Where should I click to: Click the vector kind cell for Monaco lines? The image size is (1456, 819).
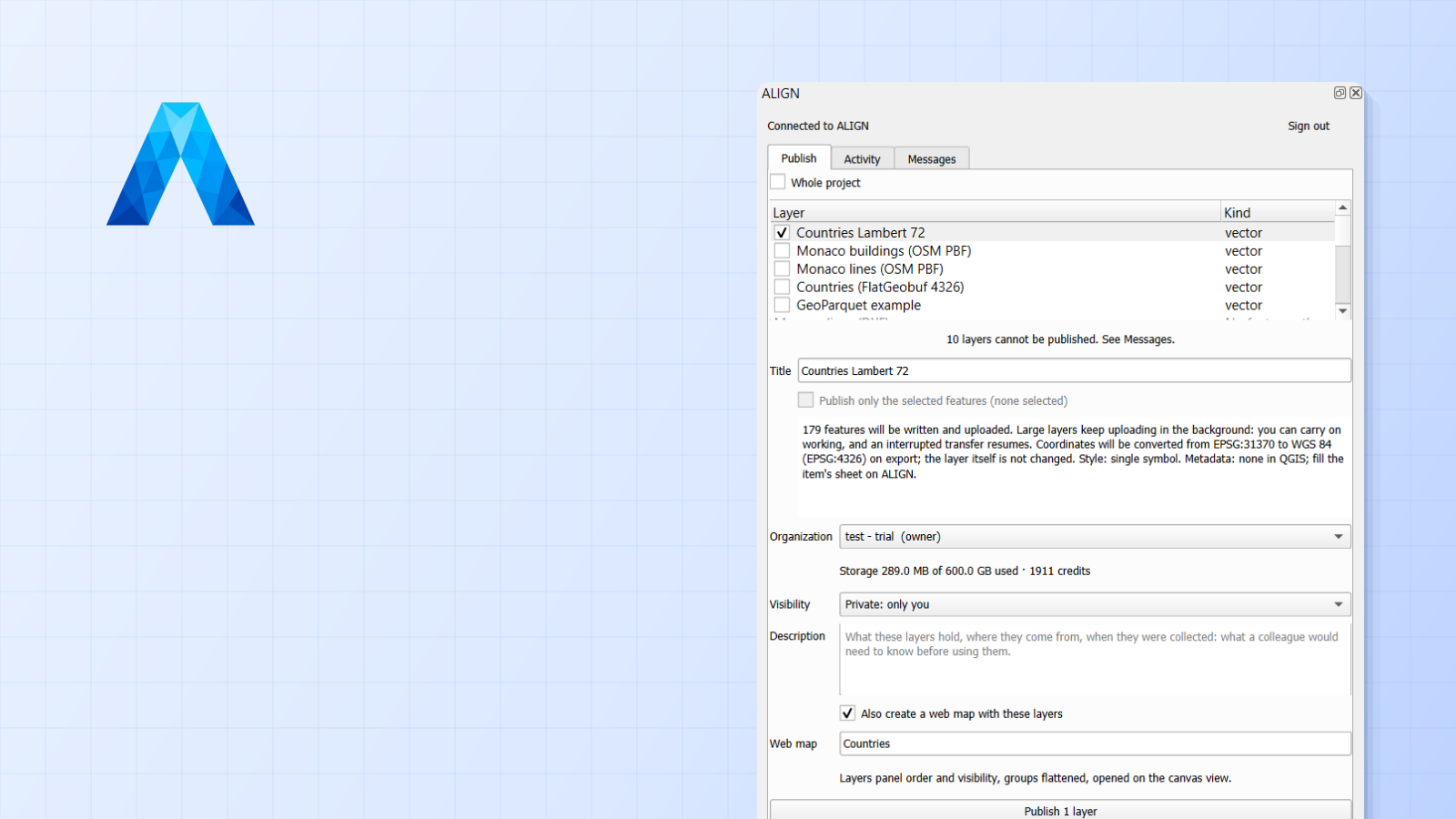[x=1243, y=269]
